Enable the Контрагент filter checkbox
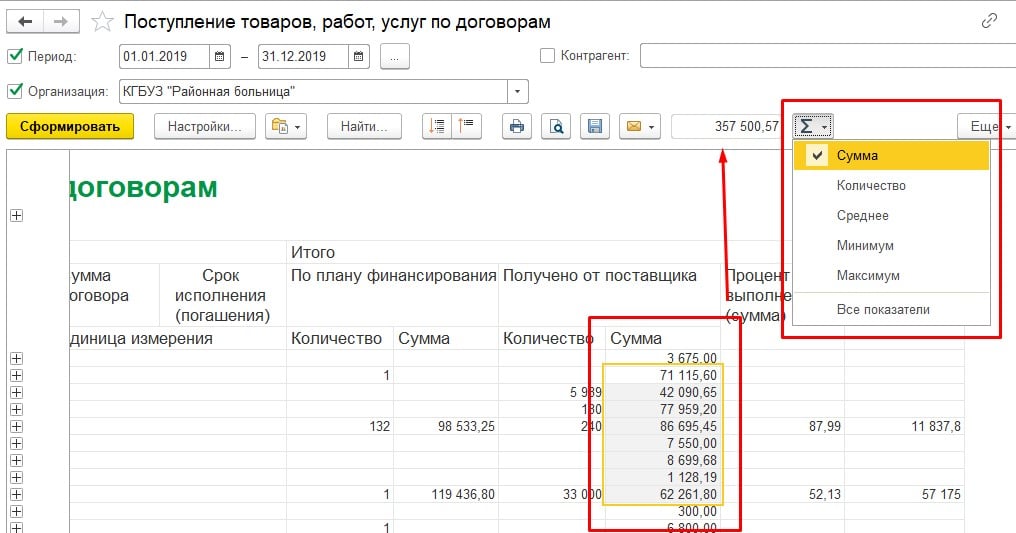Screen dimensions: 1016x533 click(x=547, y=56)
